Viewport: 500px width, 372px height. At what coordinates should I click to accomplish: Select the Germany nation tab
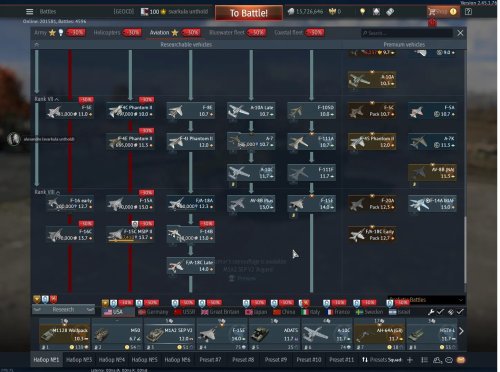(x=153, y=312)
